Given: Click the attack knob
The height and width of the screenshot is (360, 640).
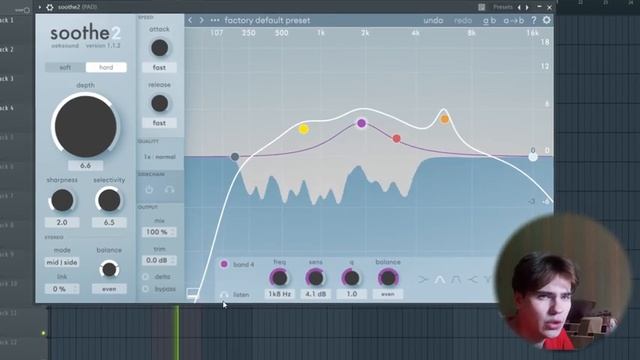Looking at the screenshot, I should click(160, 48).
